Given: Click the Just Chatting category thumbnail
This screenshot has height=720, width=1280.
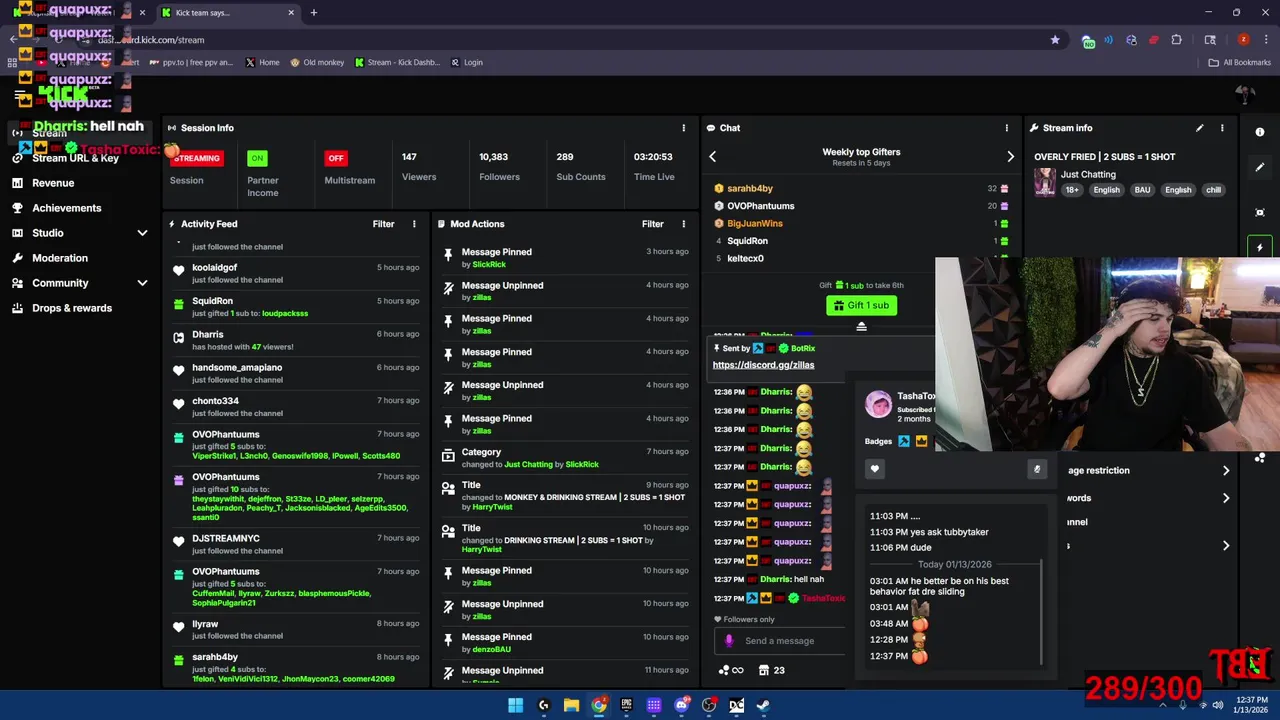Looking at the screenshot, I should pyautogui.click(x=1045, y=182).
